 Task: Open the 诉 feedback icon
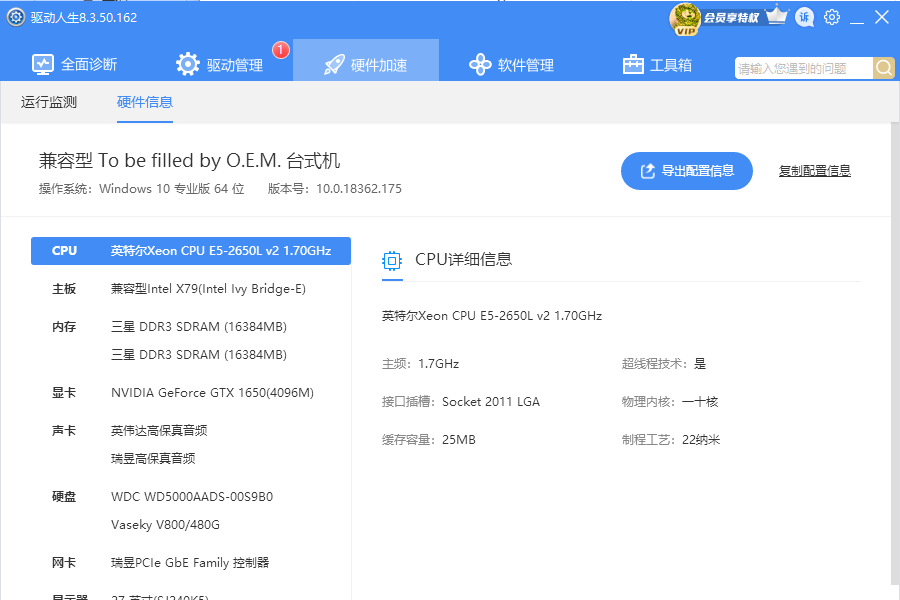coord(804,18)
